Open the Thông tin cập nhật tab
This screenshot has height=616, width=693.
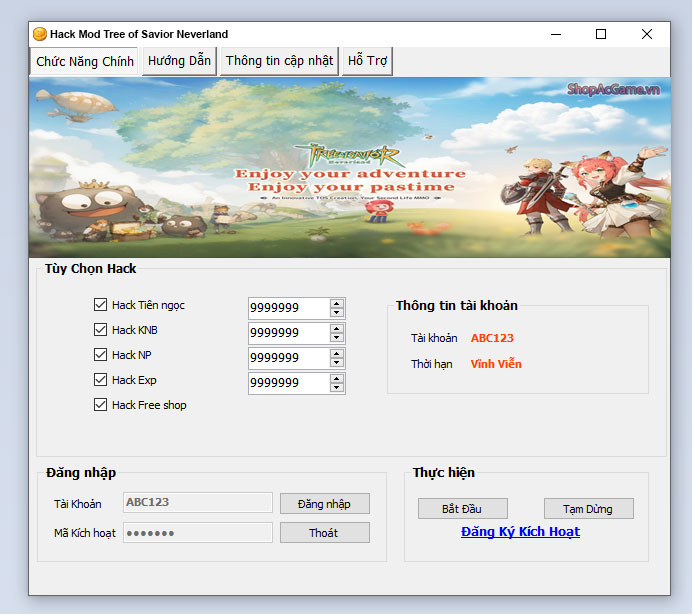(x=279, y=61)
